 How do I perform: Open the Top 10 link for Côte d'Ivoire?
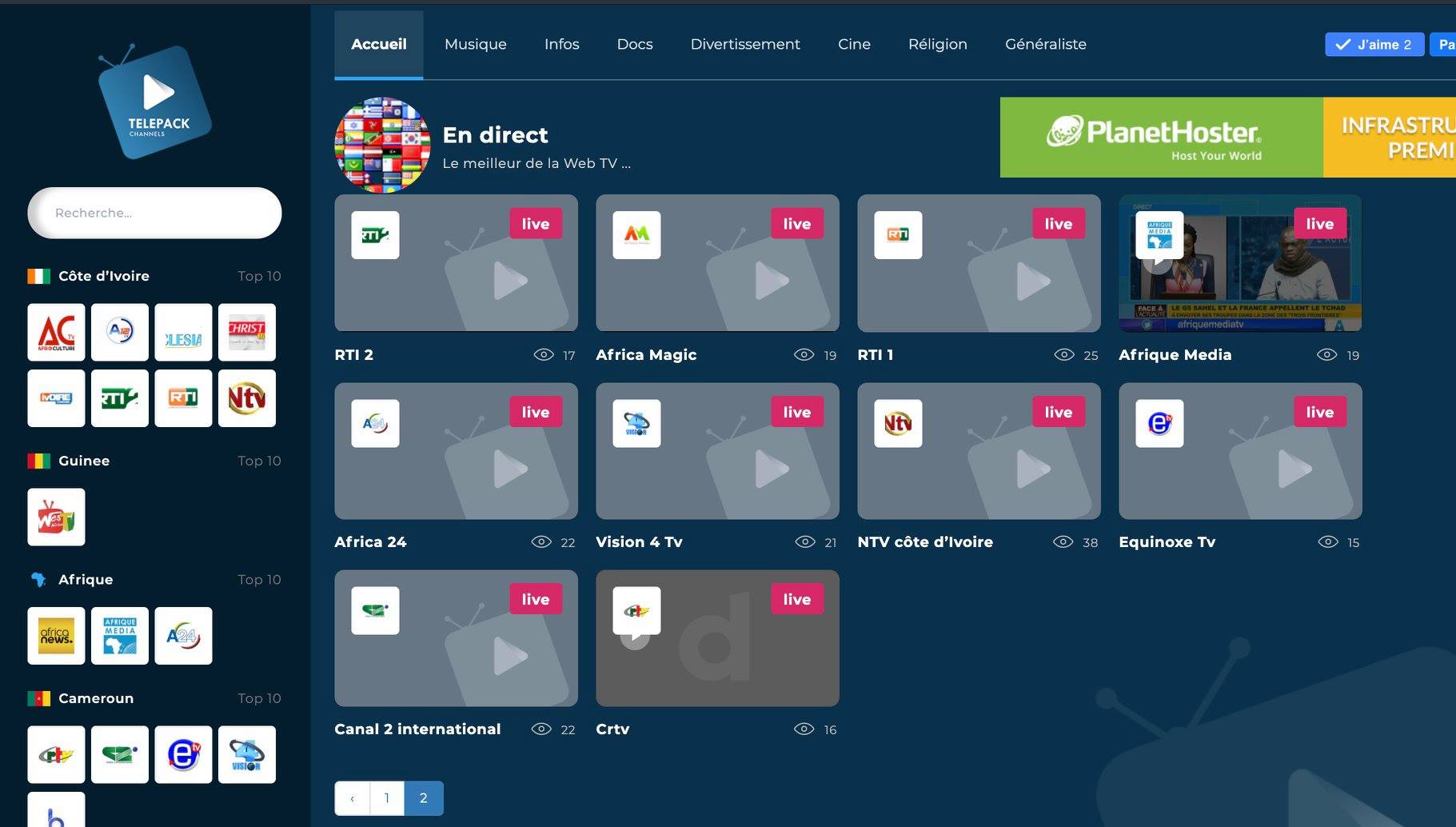(259, 276)
